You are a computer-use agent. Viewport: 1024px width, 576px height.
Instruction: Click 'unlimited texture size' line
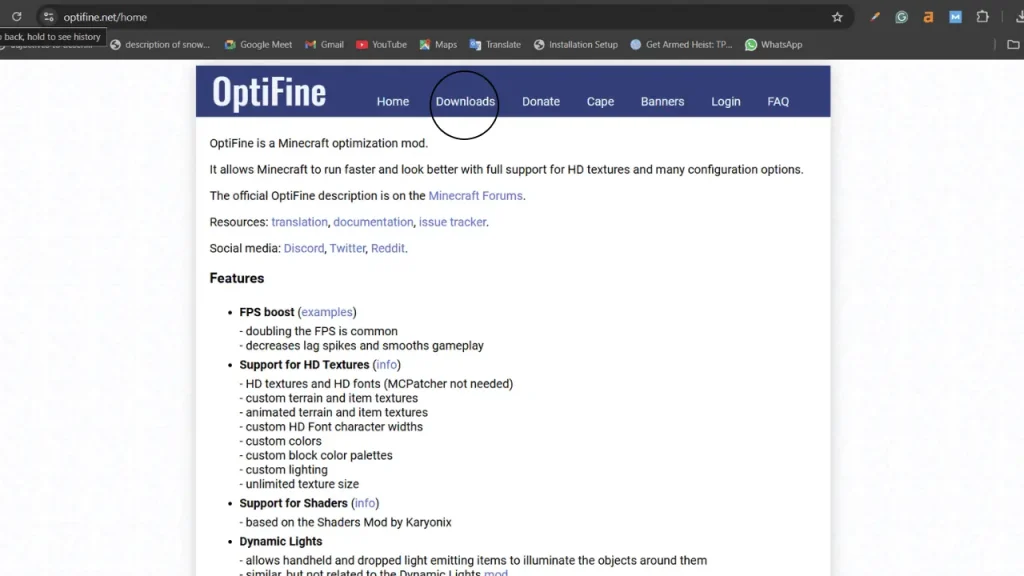pos(299,484)
